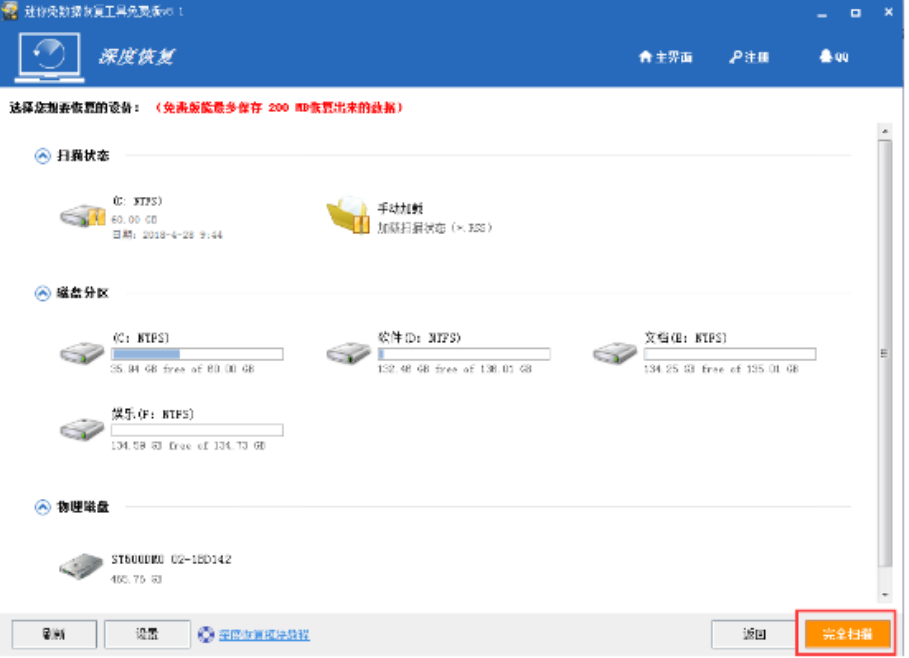Collapse the disk partition (磁盘分区) section
The height and width of the screenshot is (658, 909).
pos(42,293)
